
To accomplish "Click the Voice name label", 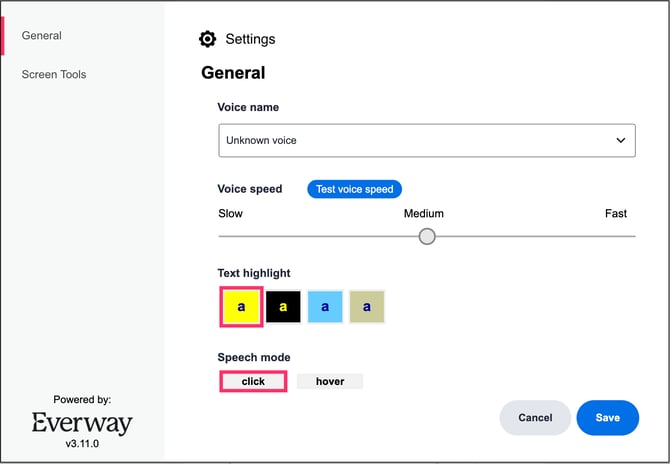I will (x=248, y=107).
